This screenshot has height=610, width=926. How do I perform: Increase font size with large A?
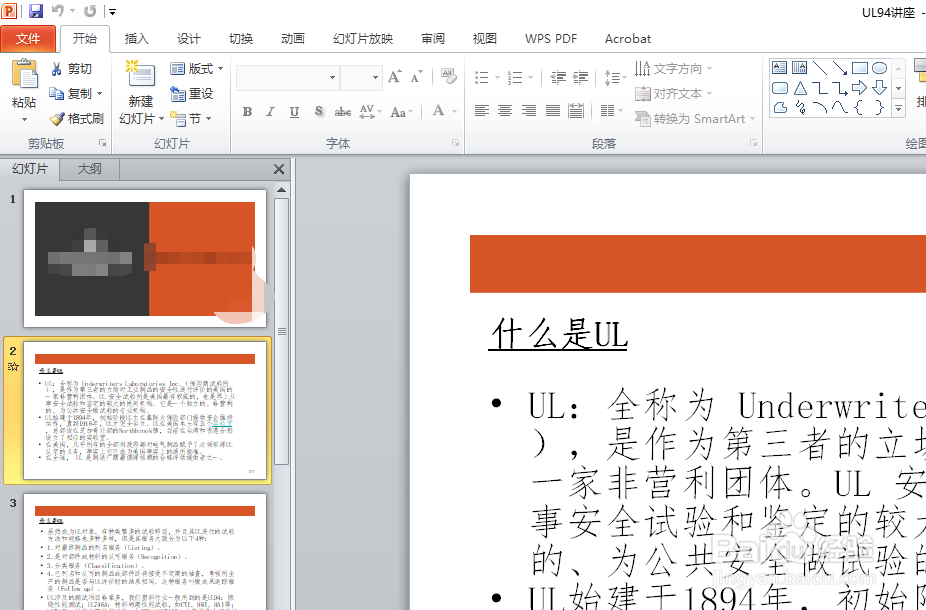click(394, 77)
